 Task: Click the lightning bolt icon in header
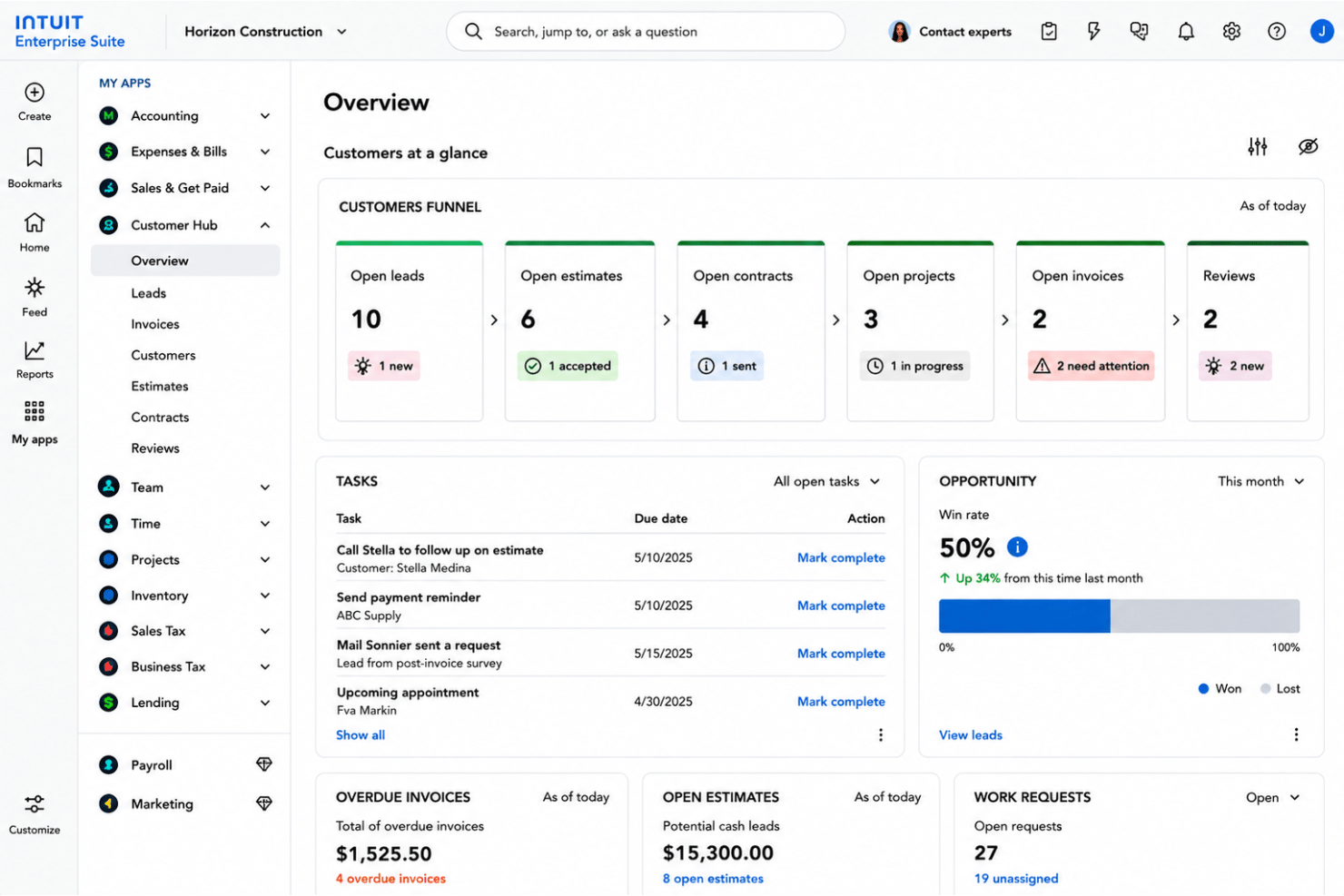coord(1094,32)
